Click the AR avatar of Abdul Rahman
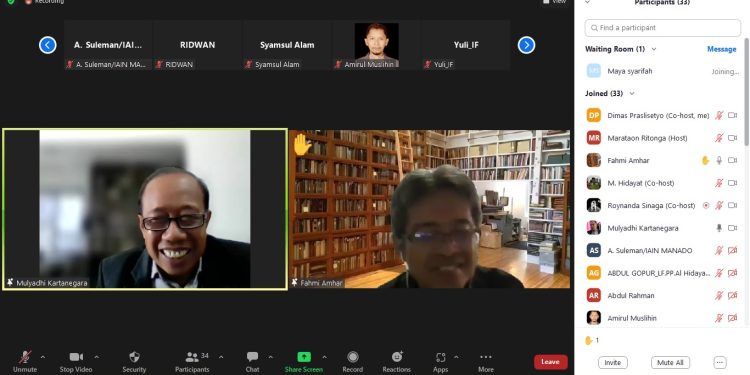The height and width of the screenshot is (375, 750). [594, 295]
